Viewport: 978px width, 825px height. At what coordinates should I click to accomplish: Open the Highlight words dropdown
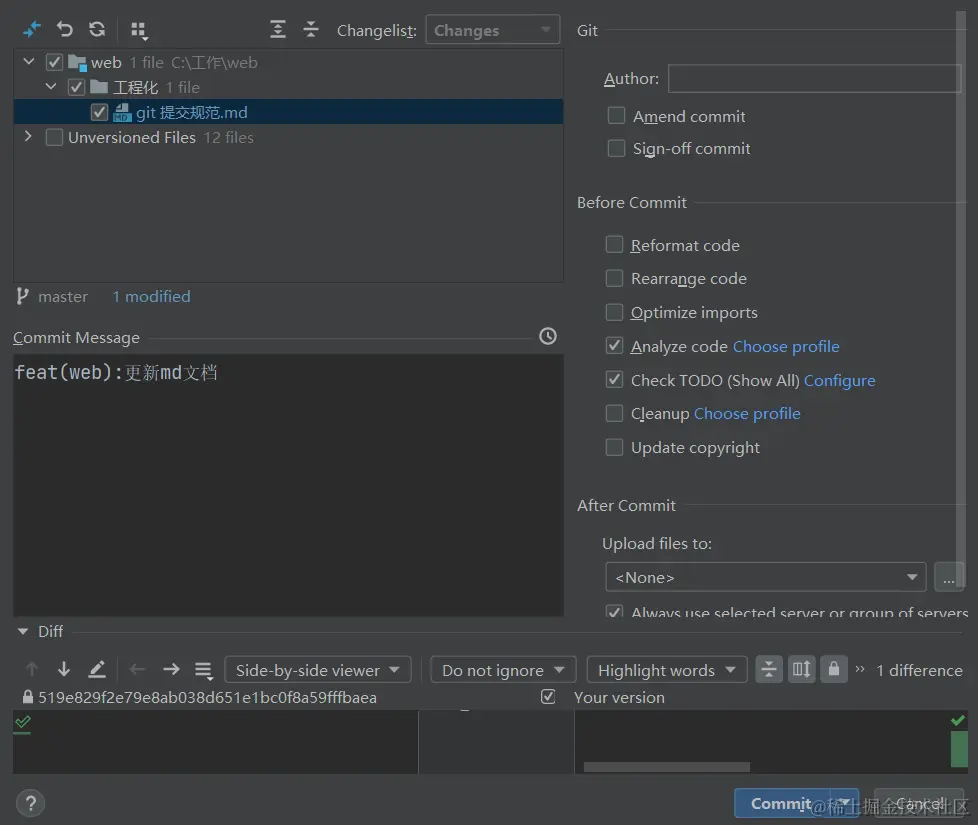666,670
